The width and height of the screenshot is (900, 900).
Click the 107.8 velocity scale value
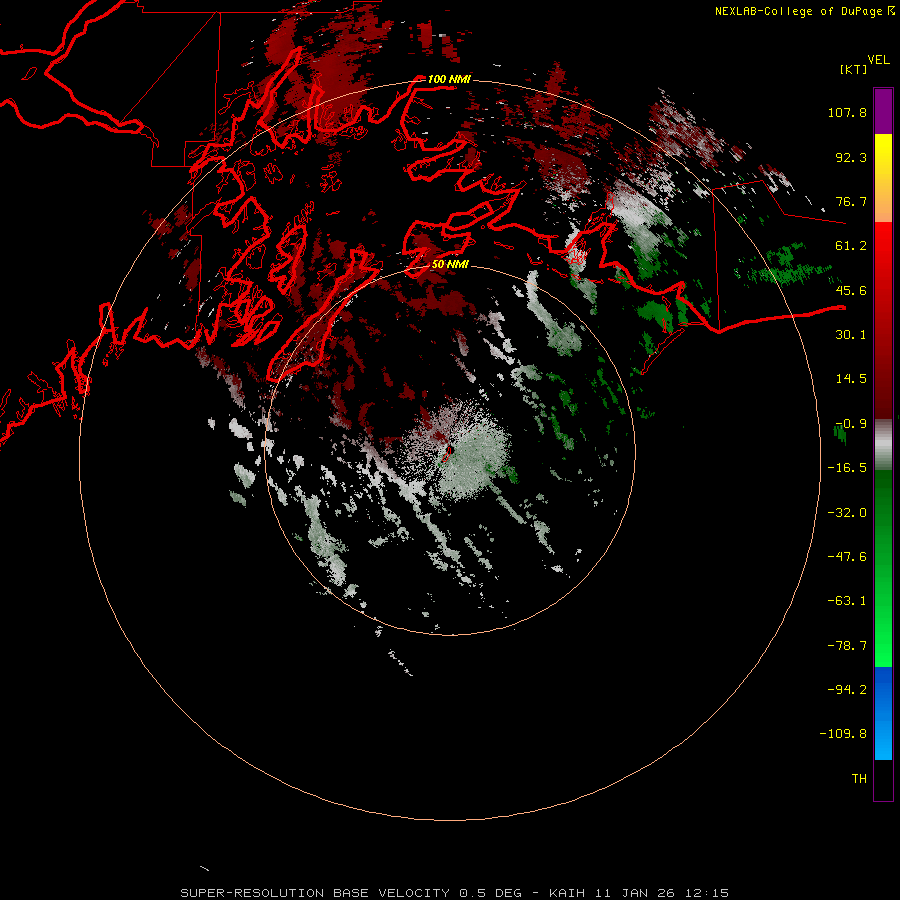click(847, 112)
